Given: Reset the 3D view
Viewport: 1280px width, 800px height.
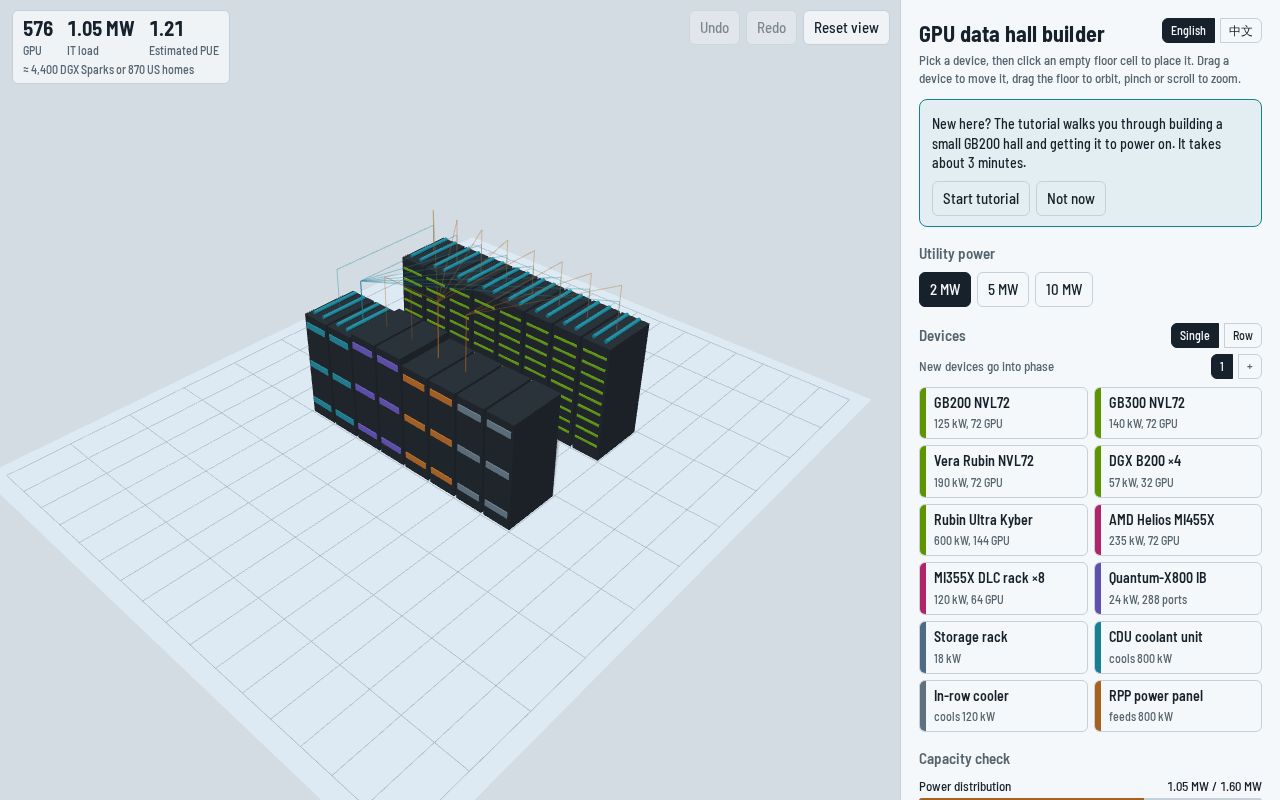Looking at the screenshot, I should (x=846, y=28).
